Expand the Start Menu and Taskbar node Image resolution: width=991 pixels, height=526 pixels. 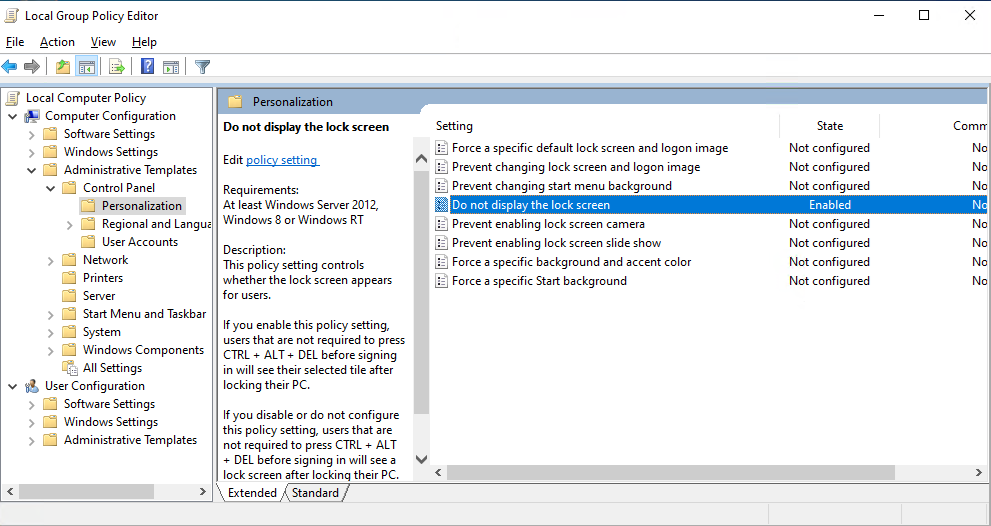[x=51, y=314]
